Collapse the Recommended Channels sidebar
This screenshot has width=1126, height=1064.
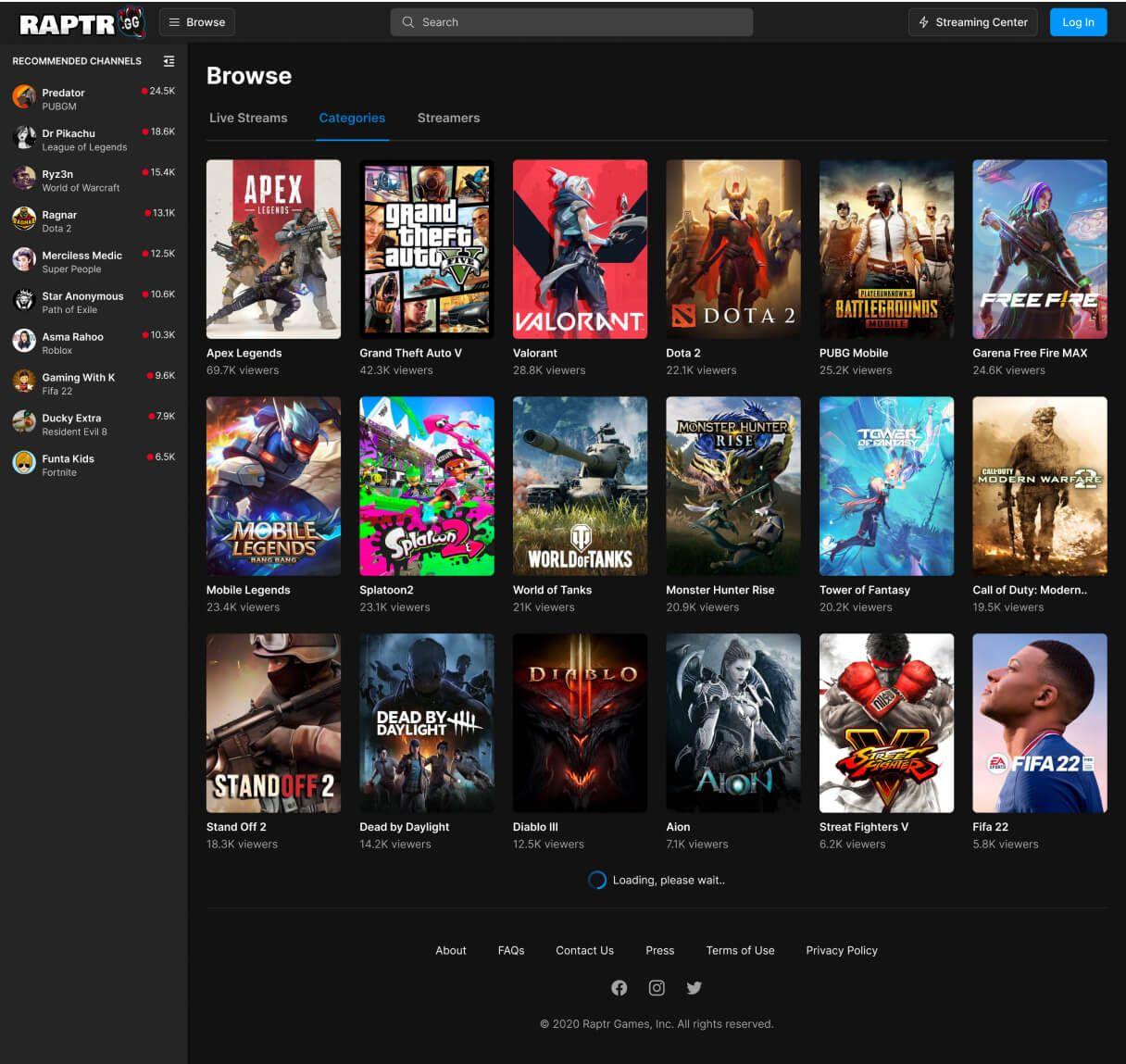pyautogui.click(x=169, y=61)
